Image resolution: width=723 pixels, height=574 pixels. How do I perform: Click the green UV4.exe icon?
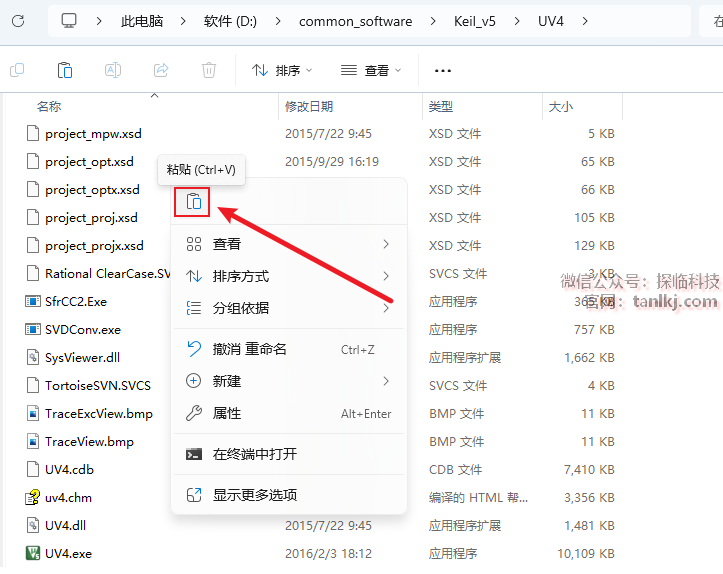tap(32, 553)
